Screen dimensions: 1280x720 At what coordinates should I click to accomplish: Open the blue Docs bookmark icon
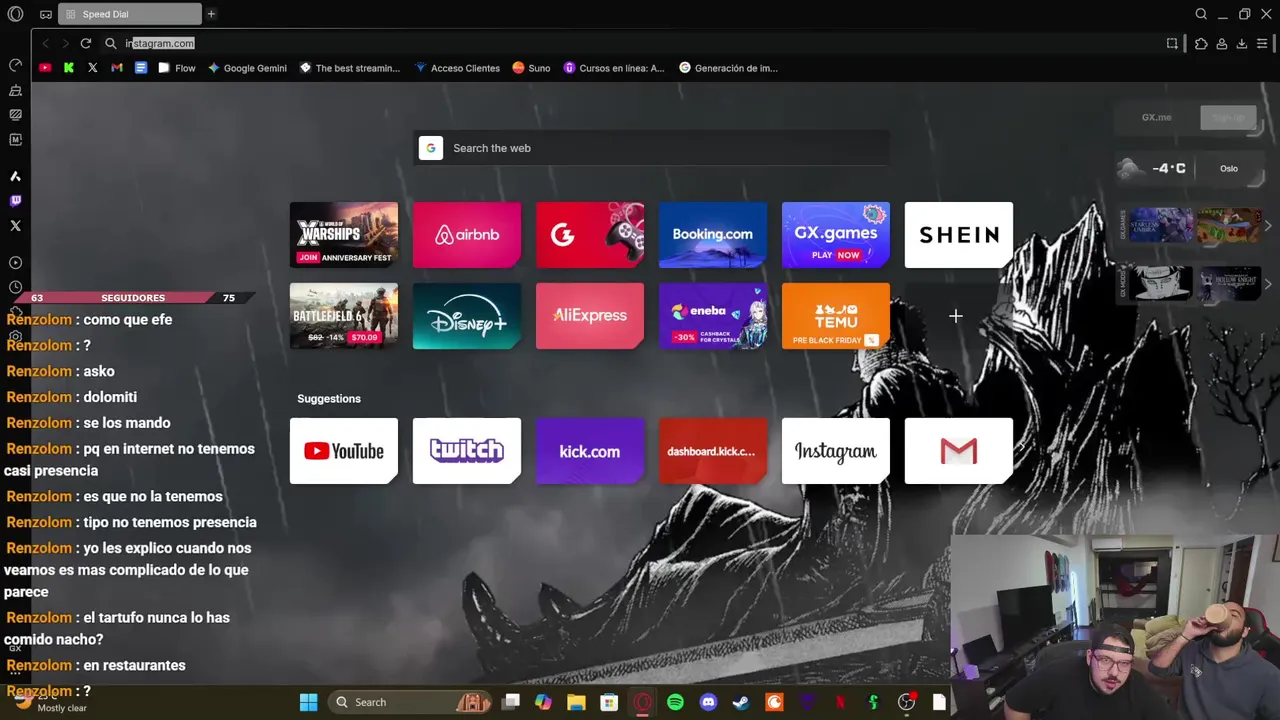point(141,68)
